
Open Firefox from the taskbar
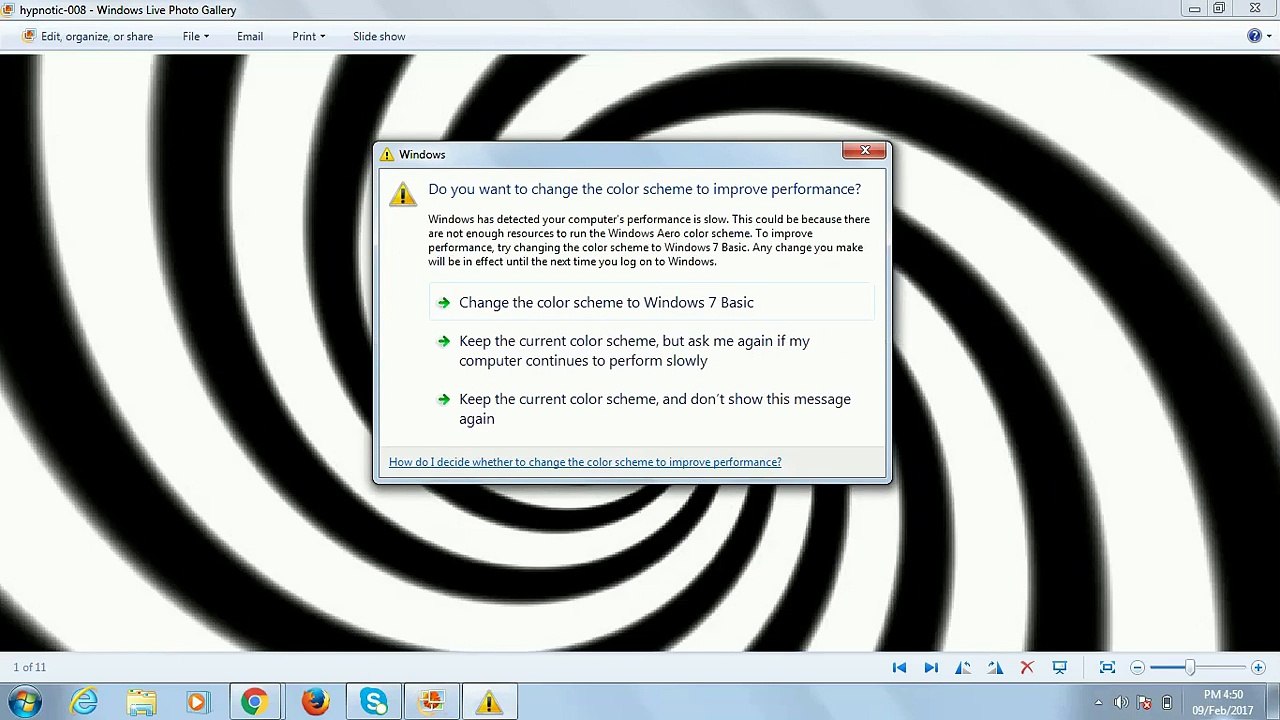(x=315, y=702)
